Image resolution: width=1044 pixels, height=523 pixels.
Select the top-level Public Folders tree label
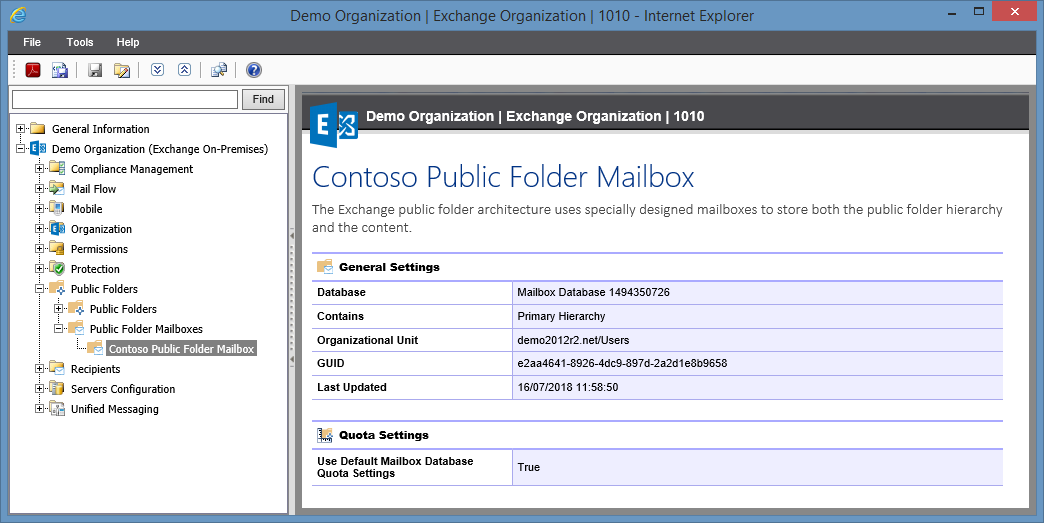pyautogui.click(x=105, y=289)
